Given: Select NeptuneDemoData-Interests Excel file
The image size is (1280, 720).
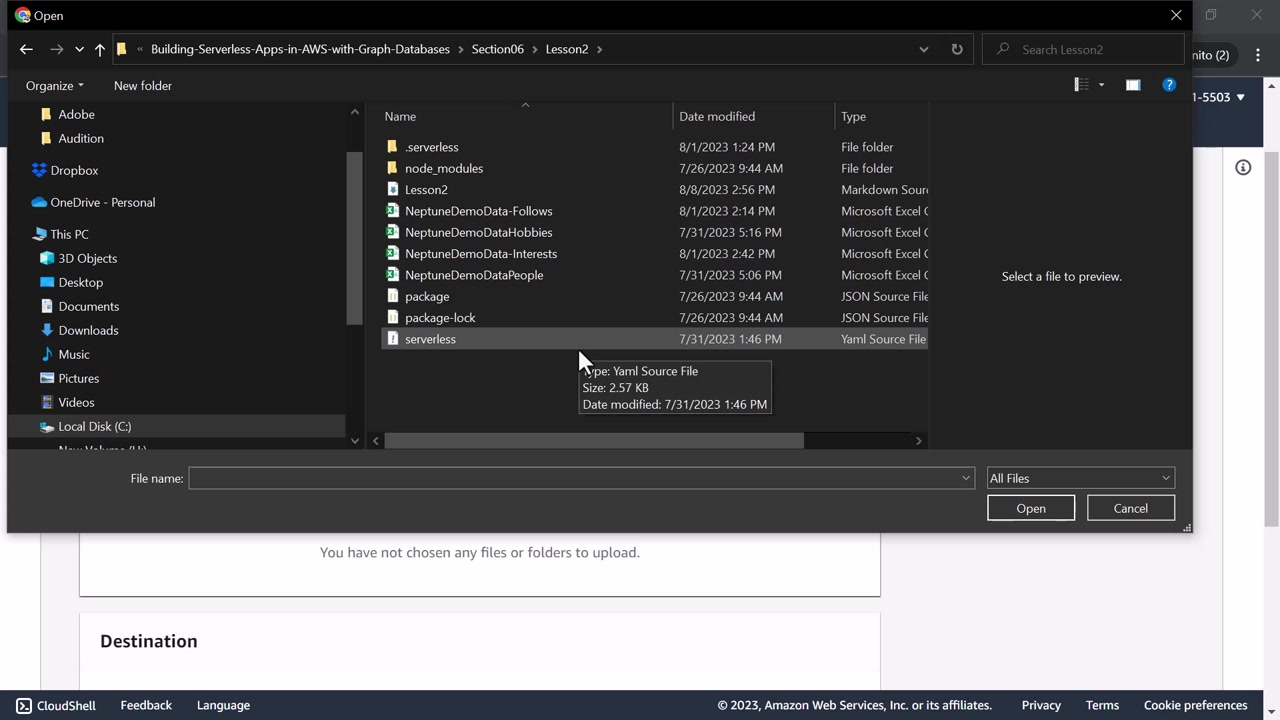Looking at the screenshot, I should point(481,254).
